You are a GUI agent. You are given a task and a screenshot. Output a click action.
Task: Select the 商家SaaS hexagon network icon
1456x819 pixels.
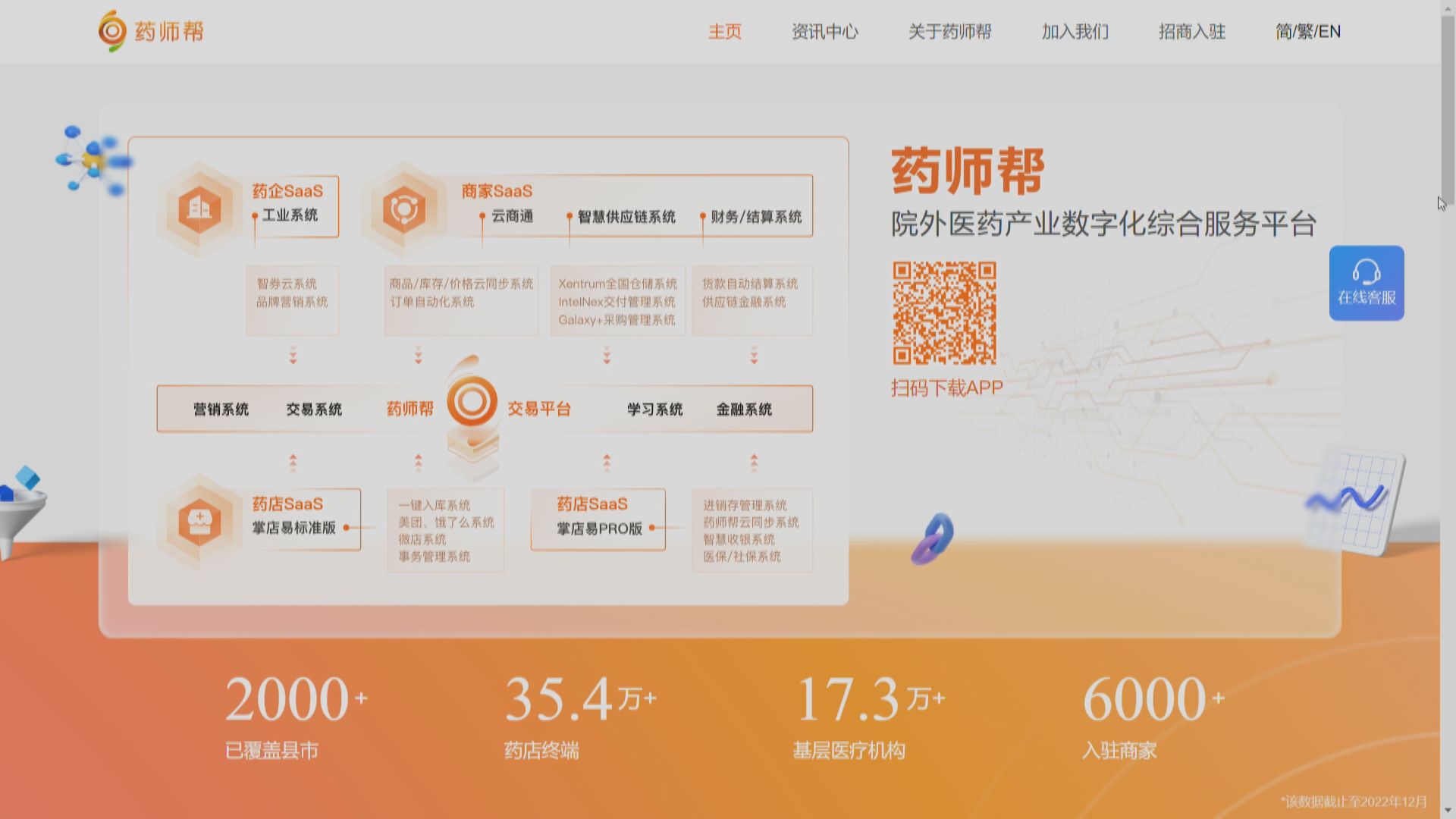[x=404, y=209]
